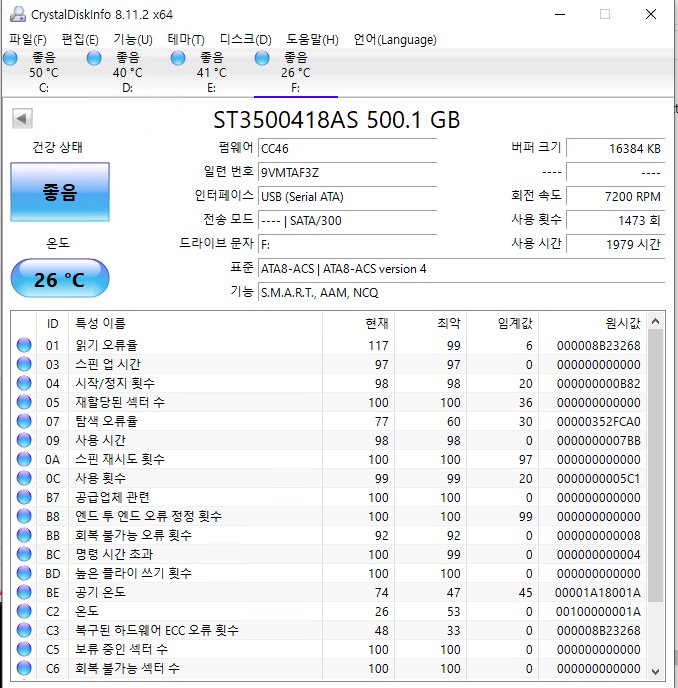
Task: Open the 편집(E) menu
Action: point(80,40)
